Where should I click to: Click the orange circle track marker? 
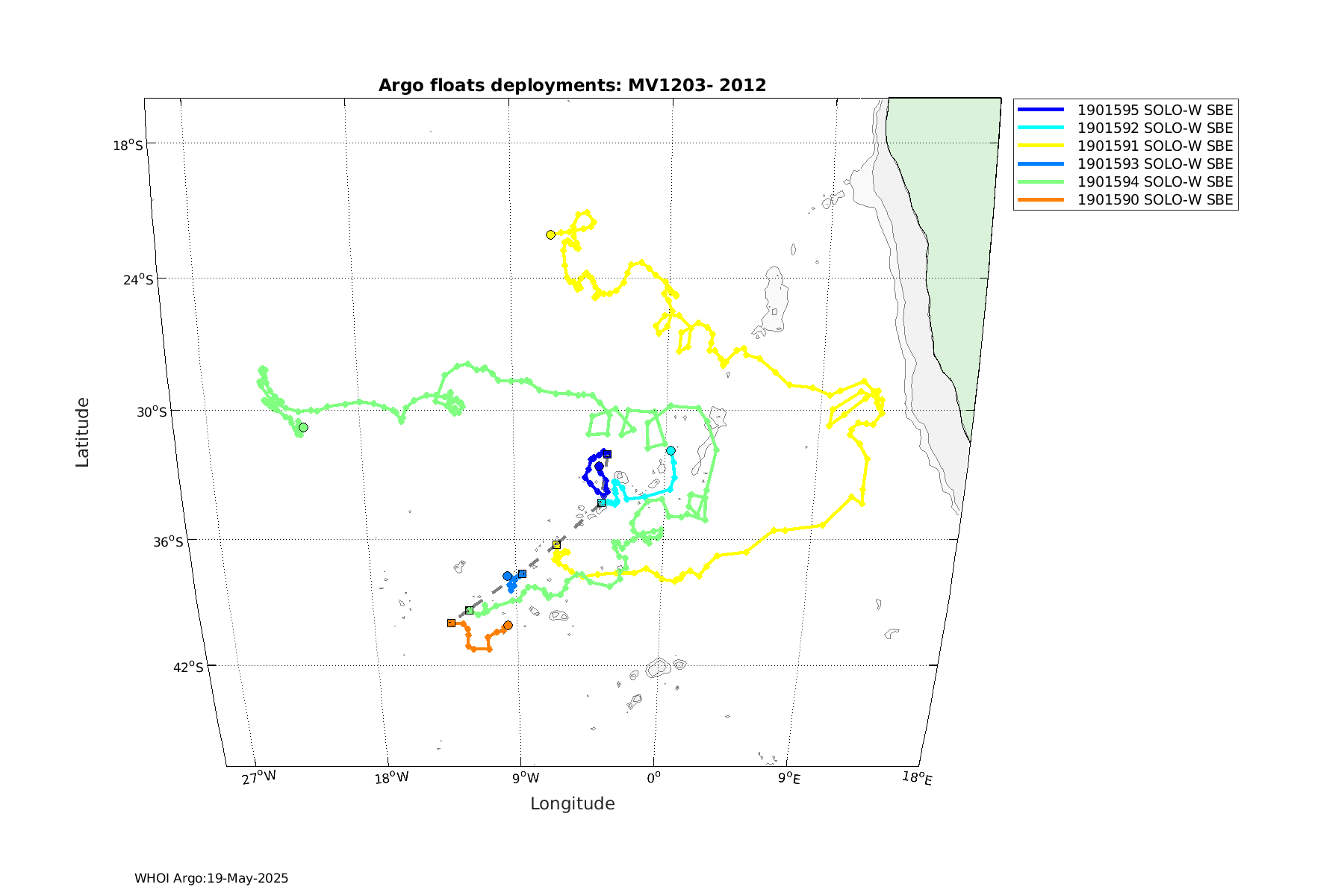[508, 625]
